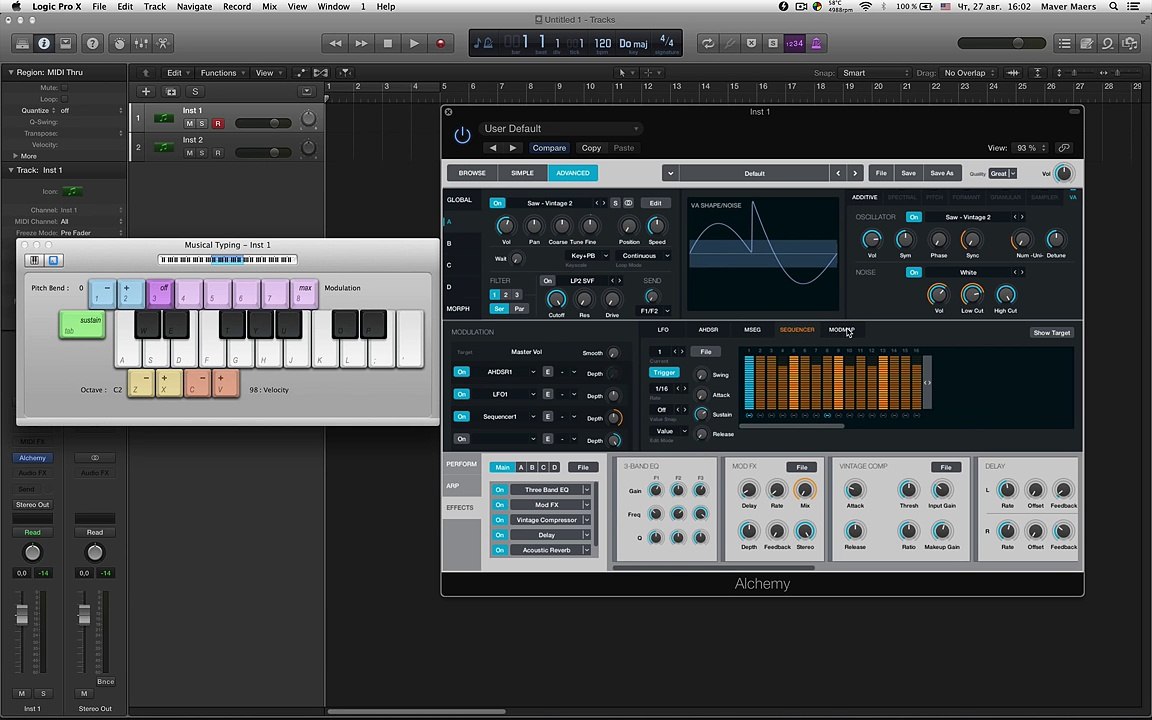
Task: Click the Alchemy link chain icon
Action: [1063, 148]
